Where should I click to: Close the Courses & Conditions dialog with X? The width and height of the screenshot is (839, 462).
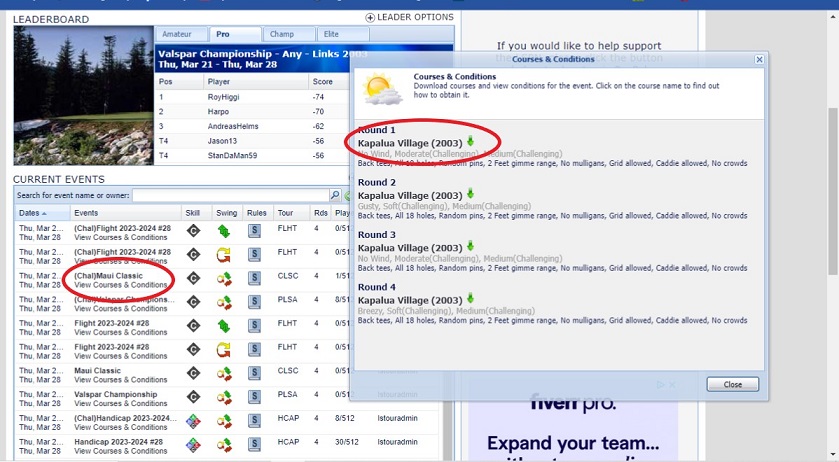coord(759,59)
